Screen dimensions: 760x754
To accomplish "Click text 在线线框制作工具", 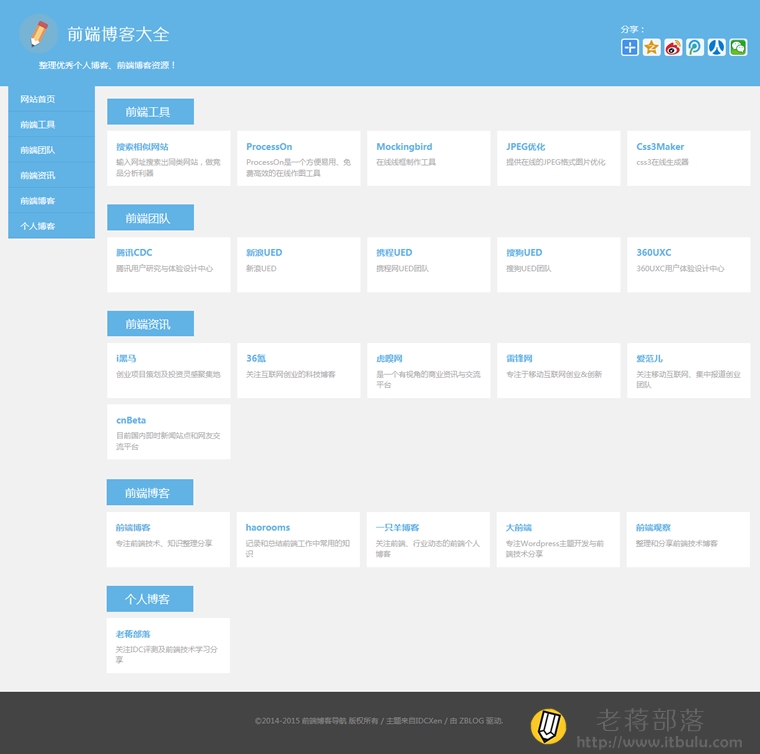I will [x=406, y=162].
